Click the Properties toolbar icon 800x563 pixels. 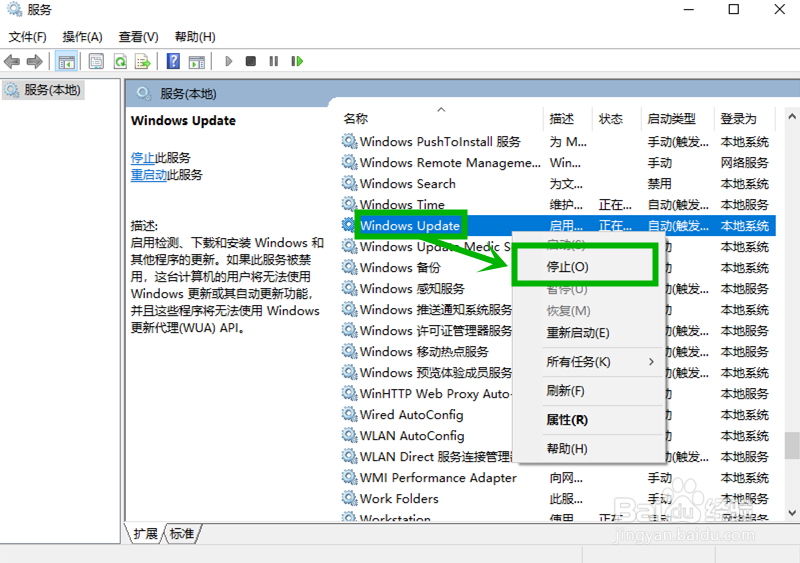pyautogui.click(x=96, y=62)
